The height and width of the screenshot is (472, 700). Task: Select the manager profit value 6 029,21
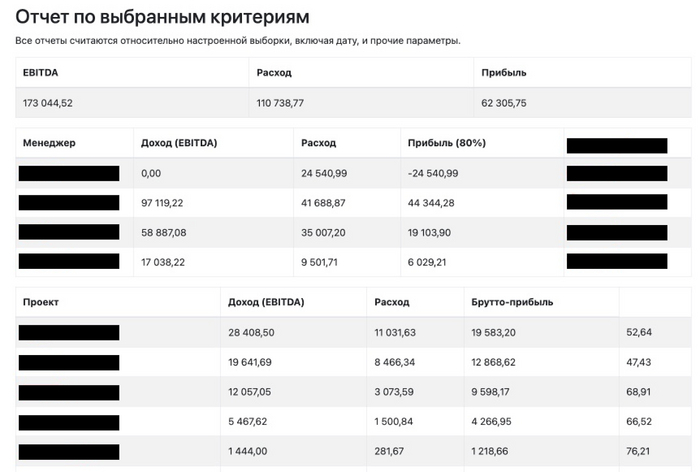pos(431,261)
